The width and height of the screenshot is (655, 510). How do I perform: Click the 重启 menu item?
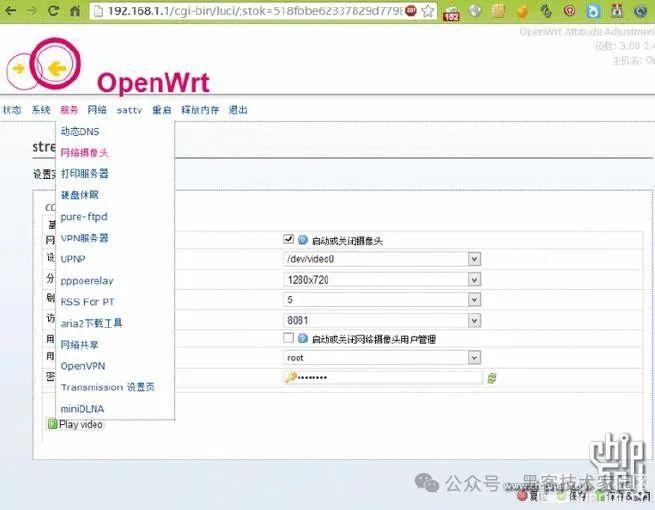point(162,110)
